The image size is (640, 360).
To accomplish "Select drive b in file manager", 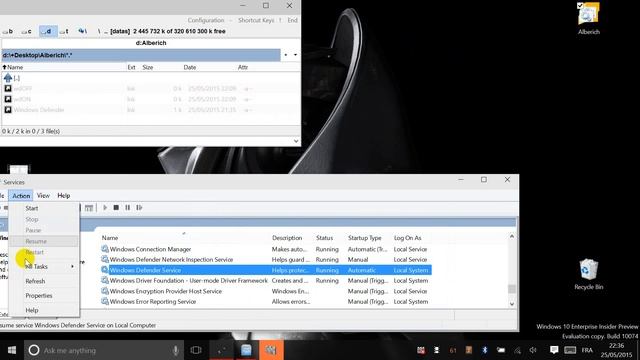I will tap(8, 31).
